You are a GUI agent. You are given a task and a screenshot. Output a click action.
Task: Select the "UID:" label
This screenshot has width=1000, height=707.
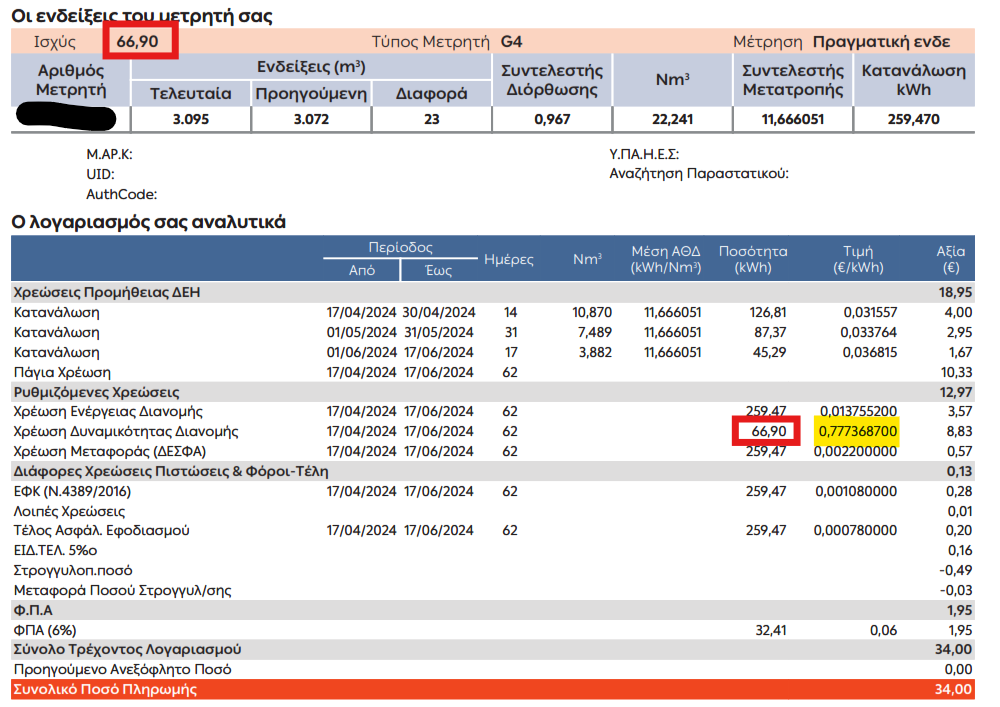pyautogui.click(x=100, y=174)
